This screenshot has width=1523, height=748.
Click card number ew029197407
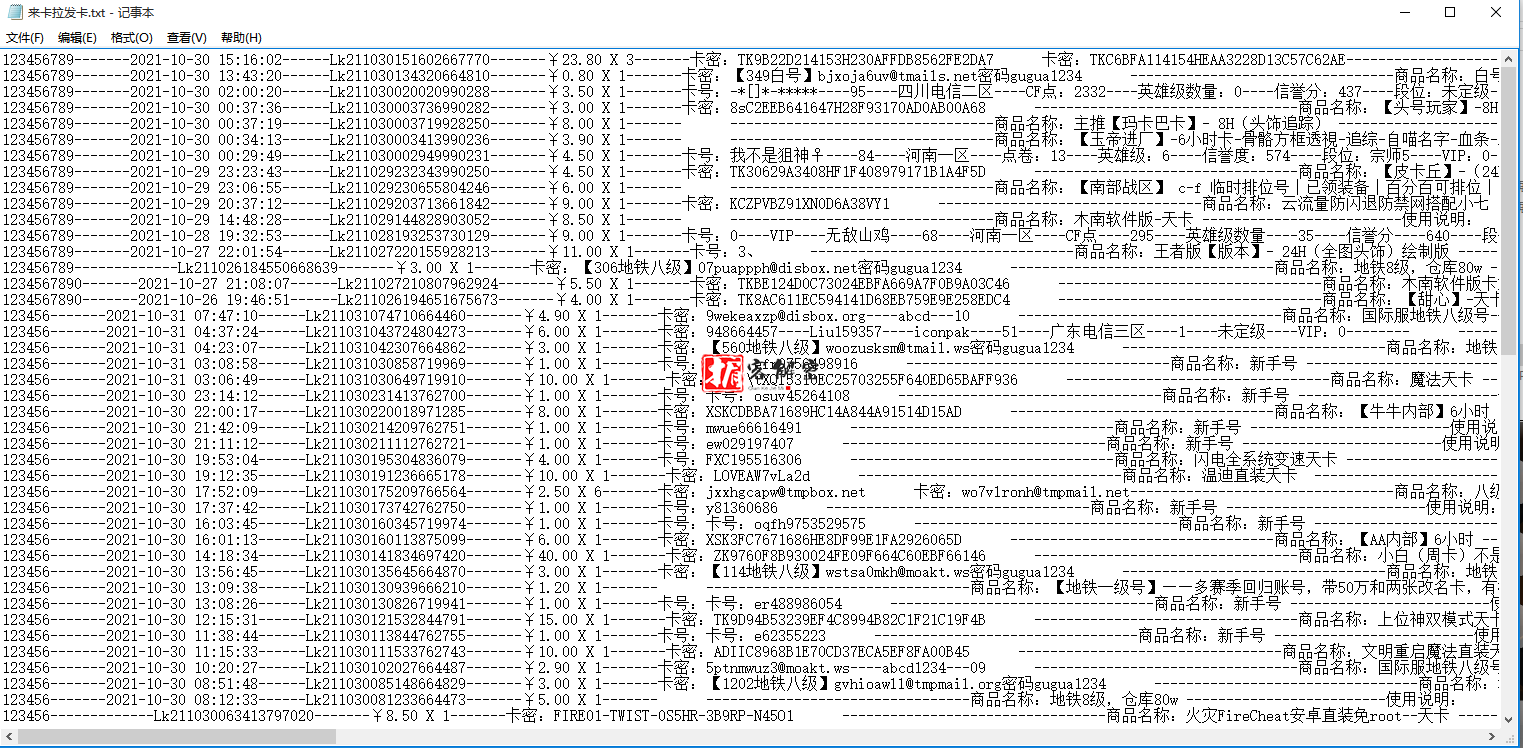(749, 444)
